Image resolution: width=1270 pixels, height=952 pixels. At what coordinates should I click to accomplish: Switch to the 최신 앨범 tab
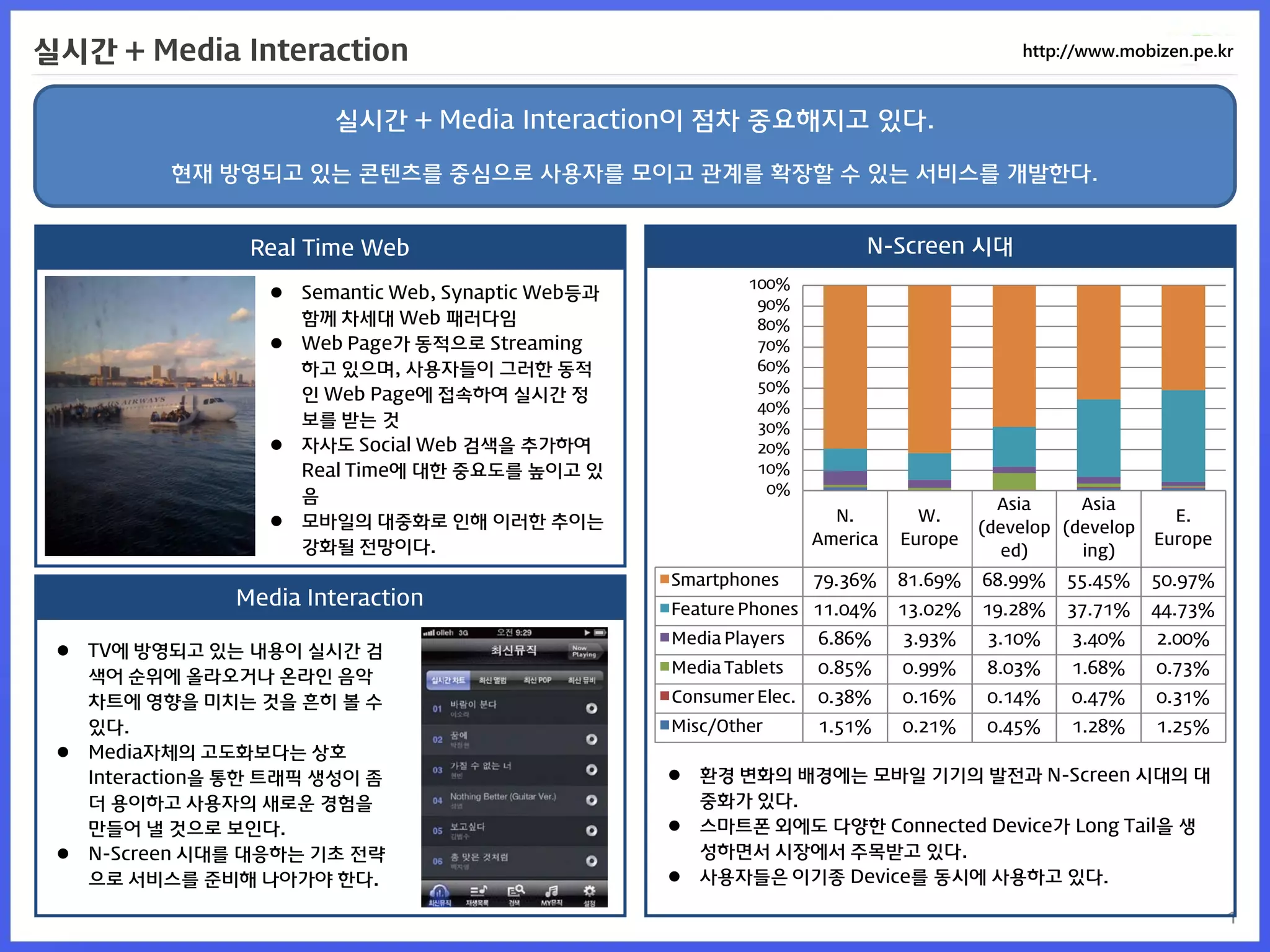pyautogui.click(x=493, y=680)
